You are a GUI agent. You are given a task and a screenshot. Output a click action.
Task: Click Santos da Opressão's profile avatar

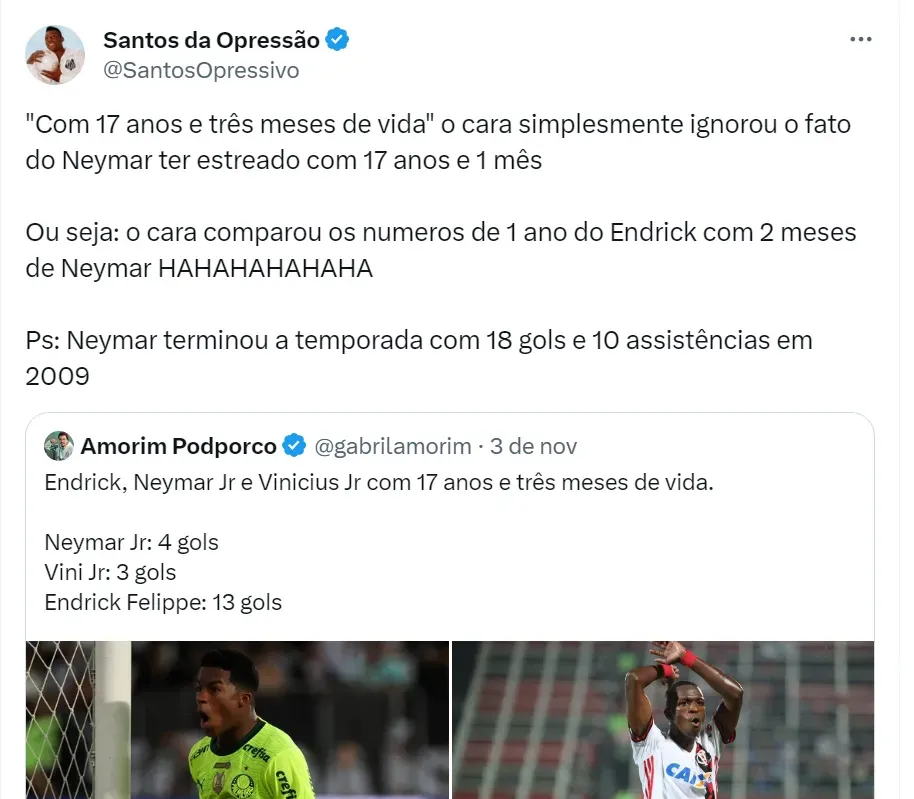click(x=55, y=55)
